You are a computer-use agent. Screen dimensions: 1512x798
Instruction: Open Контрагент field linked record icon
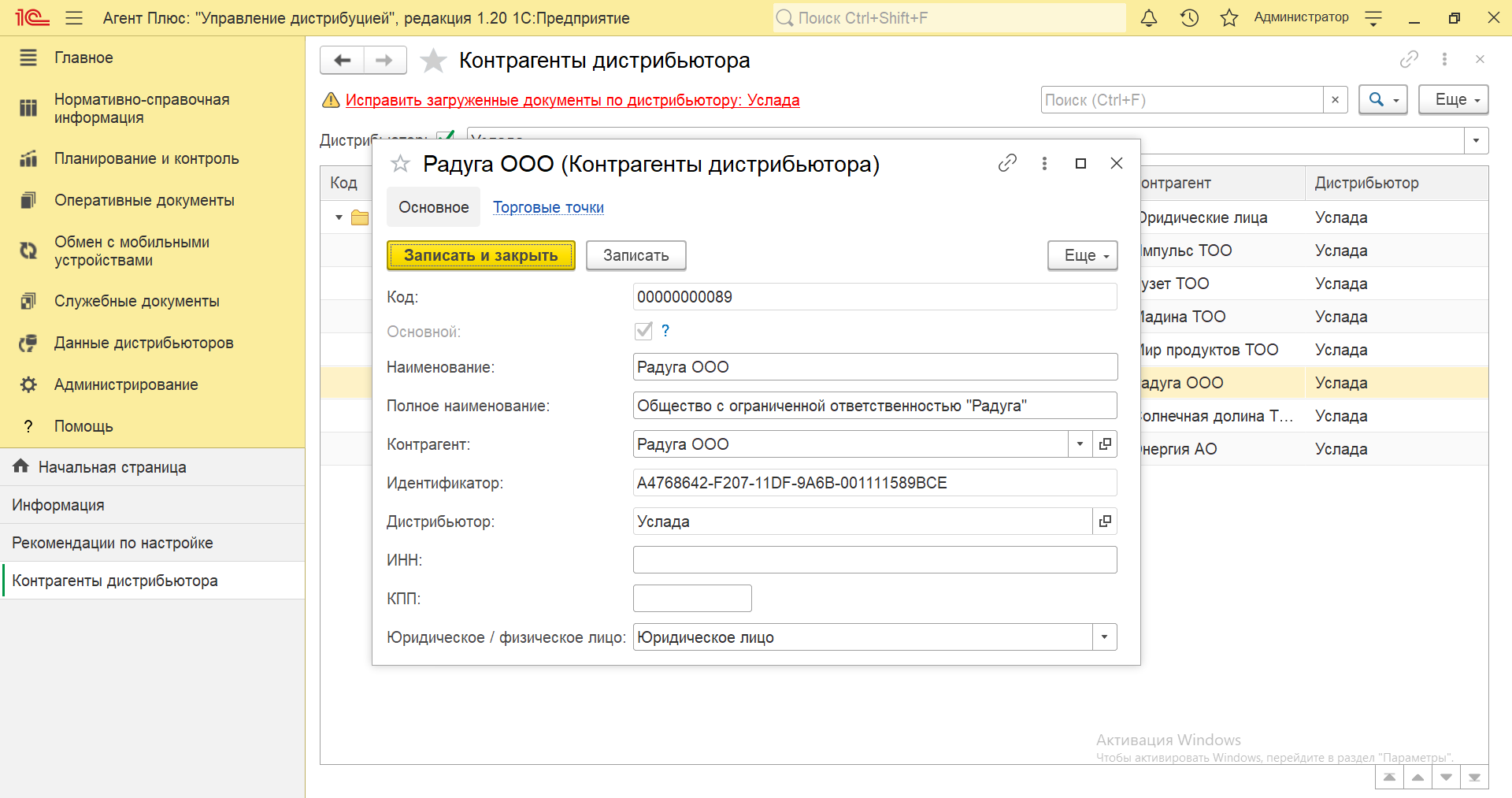[1105, 444]
